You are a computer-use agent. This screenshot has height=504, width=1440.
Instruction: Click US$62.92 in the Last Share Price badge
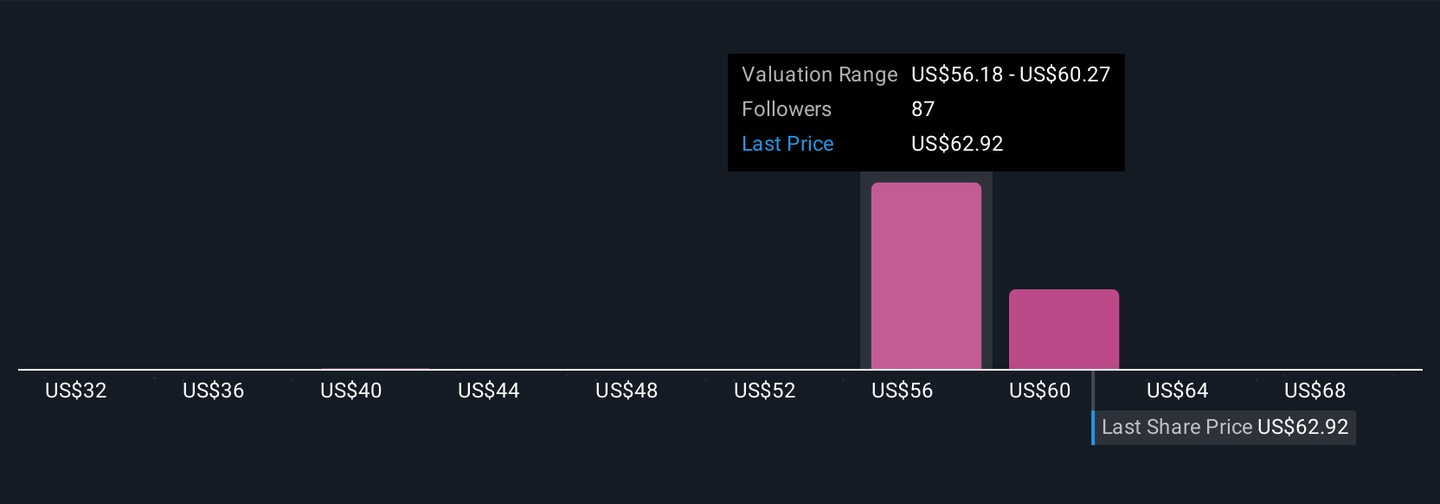1303,427
